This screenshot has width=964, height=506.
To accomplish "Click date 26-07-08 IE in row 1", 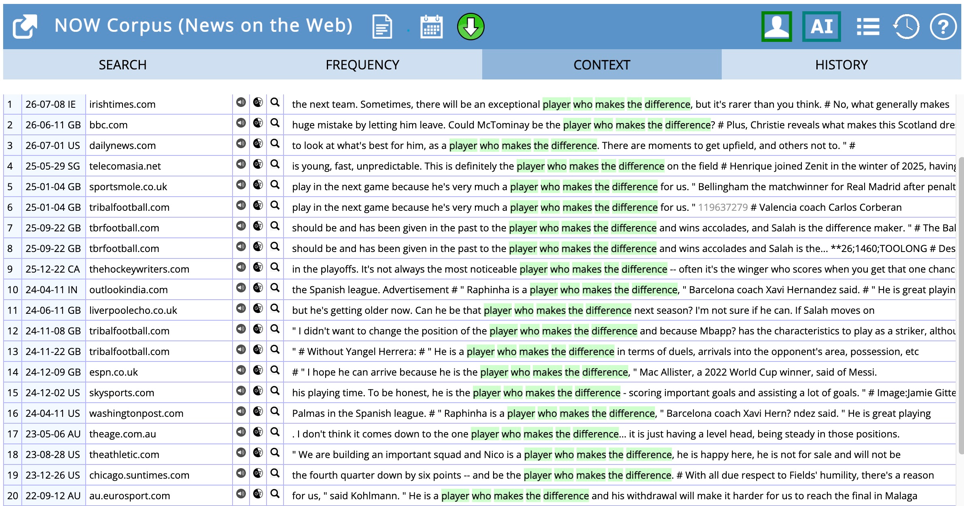I will tap(50, 105).
